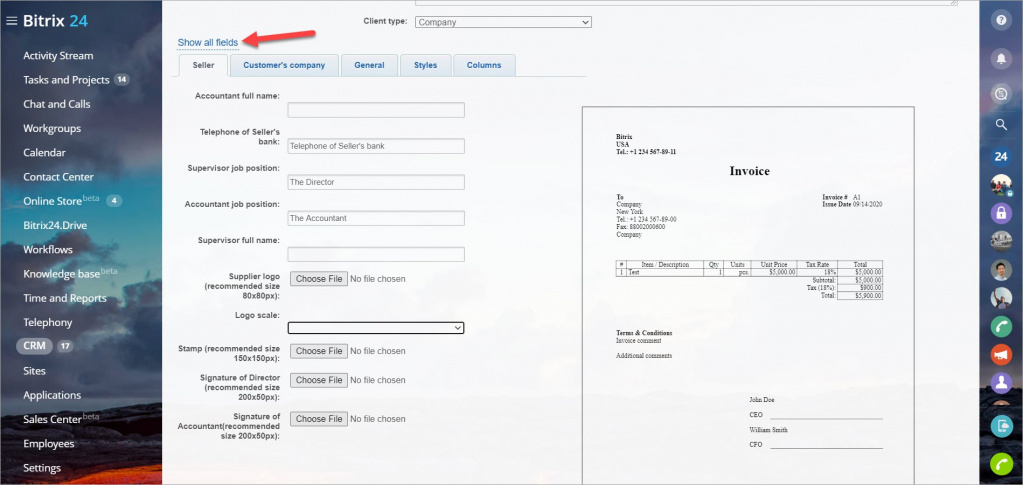Open the Styles tab
The image size is (1023, 485).
click(x=425, y=65)
